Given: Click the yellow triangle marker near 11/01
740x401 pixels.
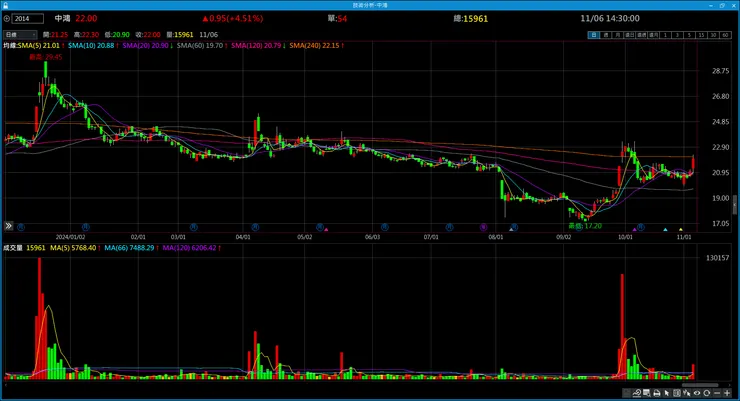Looking at the screenshot, I should click(x=681, y=230).
